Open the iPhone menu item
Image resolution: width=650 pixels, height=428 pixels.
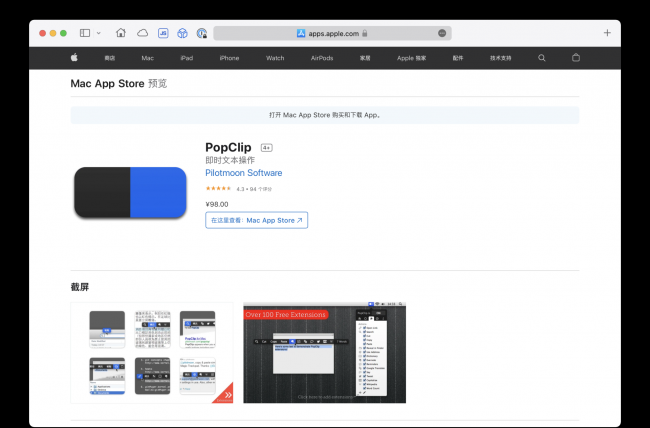[229, 58]
